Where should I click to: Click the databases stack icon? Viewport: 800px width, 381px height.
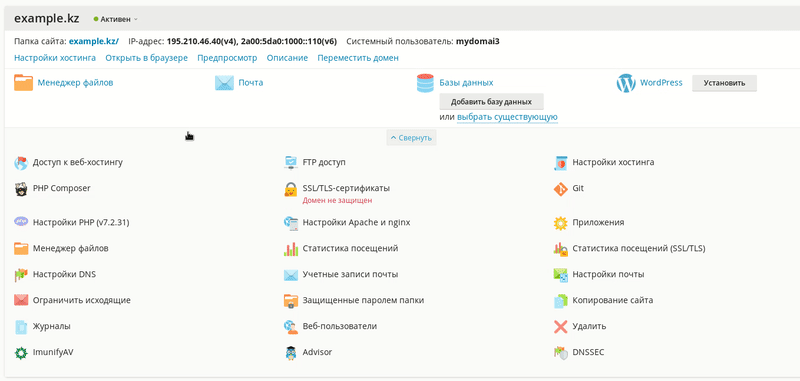click(425, 83)
